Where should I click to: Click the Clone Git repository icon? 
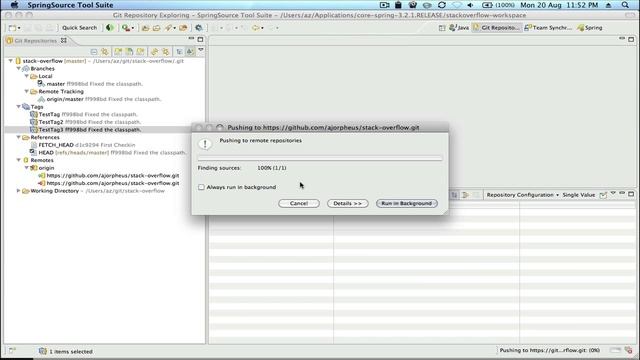click(129, 52)
